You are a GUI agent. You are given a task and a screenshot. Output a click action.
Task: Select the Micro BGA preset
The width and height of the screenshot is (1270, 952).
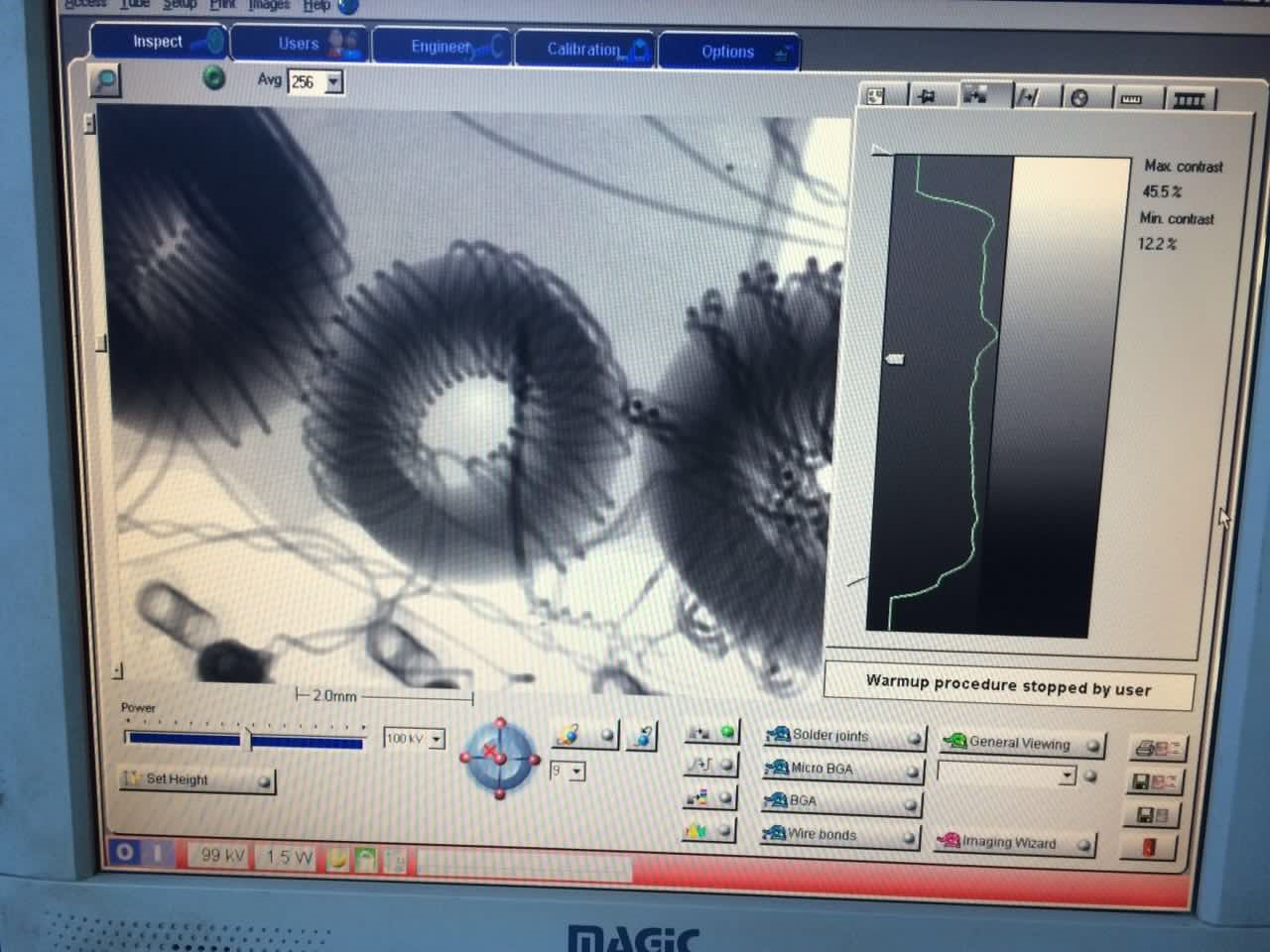(841, 770)
